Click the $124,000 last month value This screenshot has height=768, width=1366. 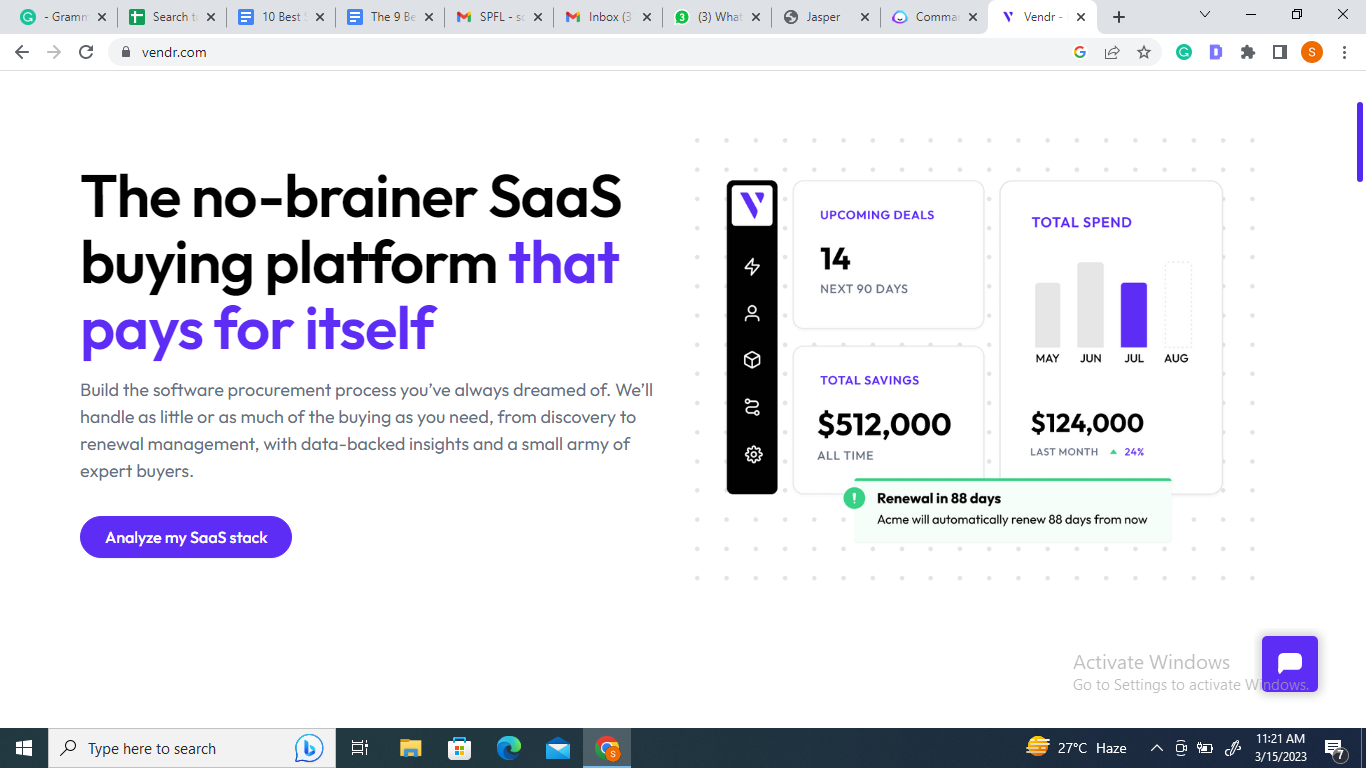pos(1087,423)
